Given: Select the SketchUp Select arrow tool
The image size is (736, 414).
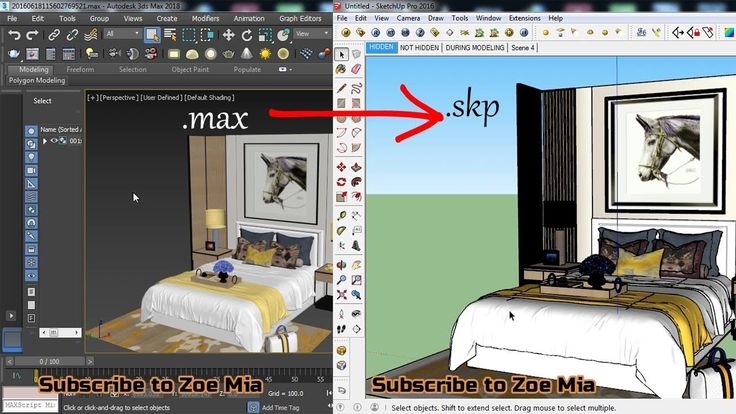Looking at the screenshot, I should click(x=342, y=55).
